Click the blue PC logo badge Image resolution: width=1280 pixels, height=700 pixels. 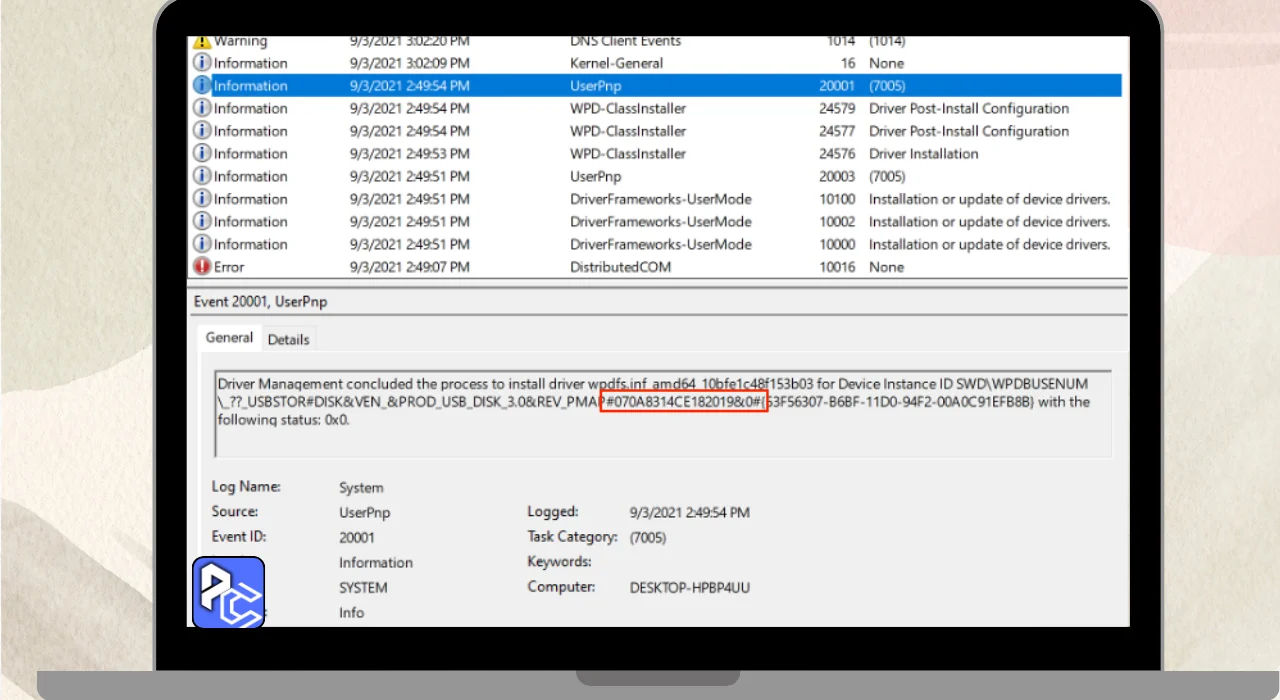(228, 593)
